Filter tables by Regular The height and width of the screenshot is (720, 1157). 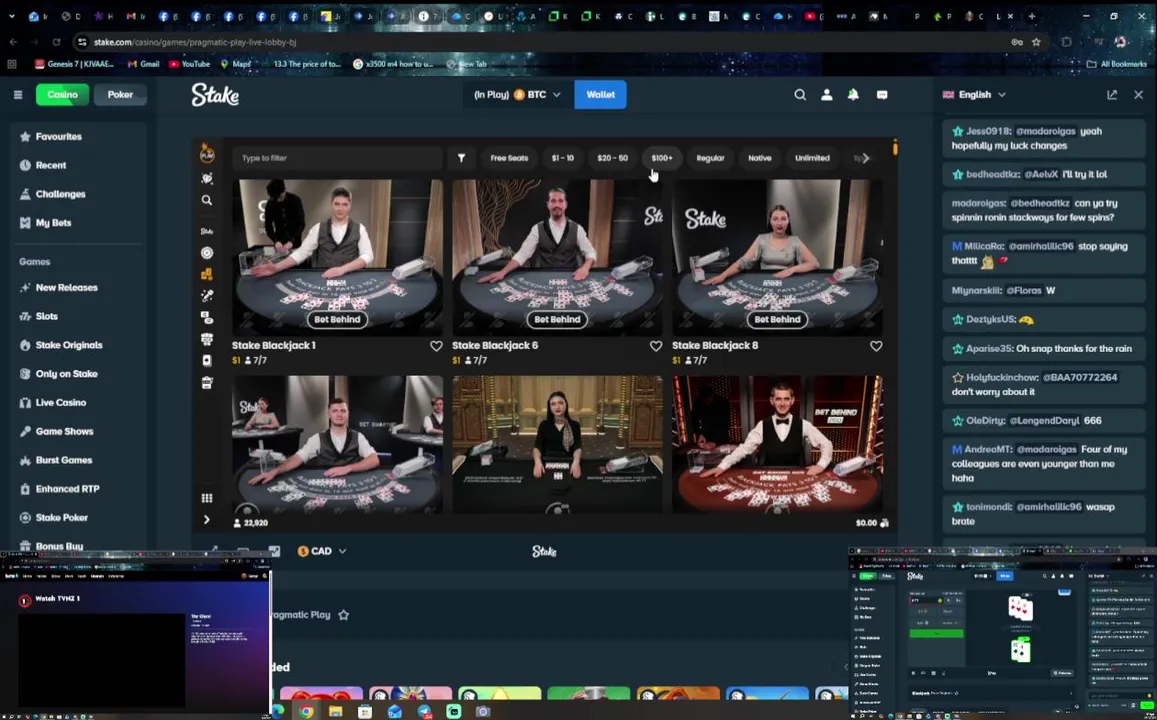[x=711, y=158]
